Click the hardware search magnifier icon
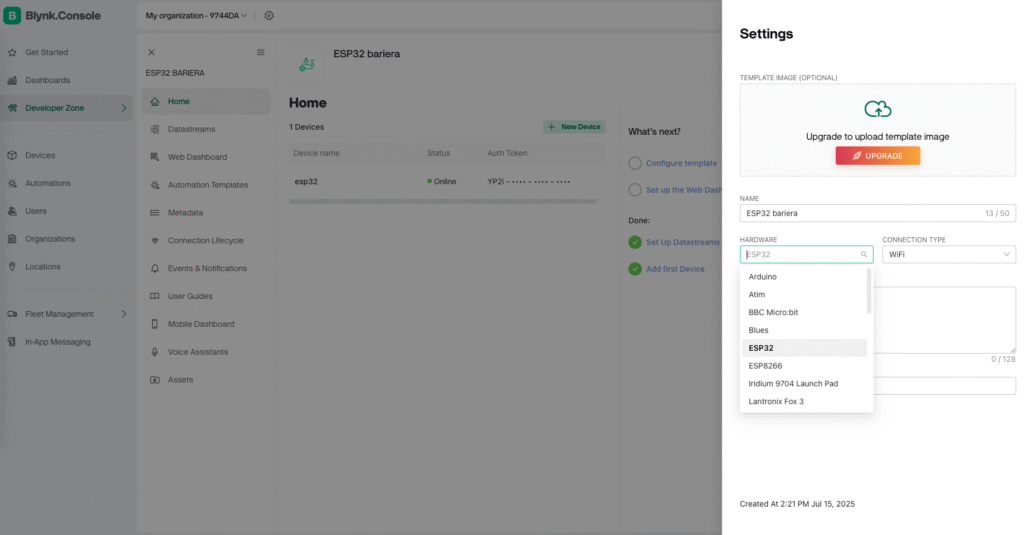1024x535 pixels. [x=863, y=255]
